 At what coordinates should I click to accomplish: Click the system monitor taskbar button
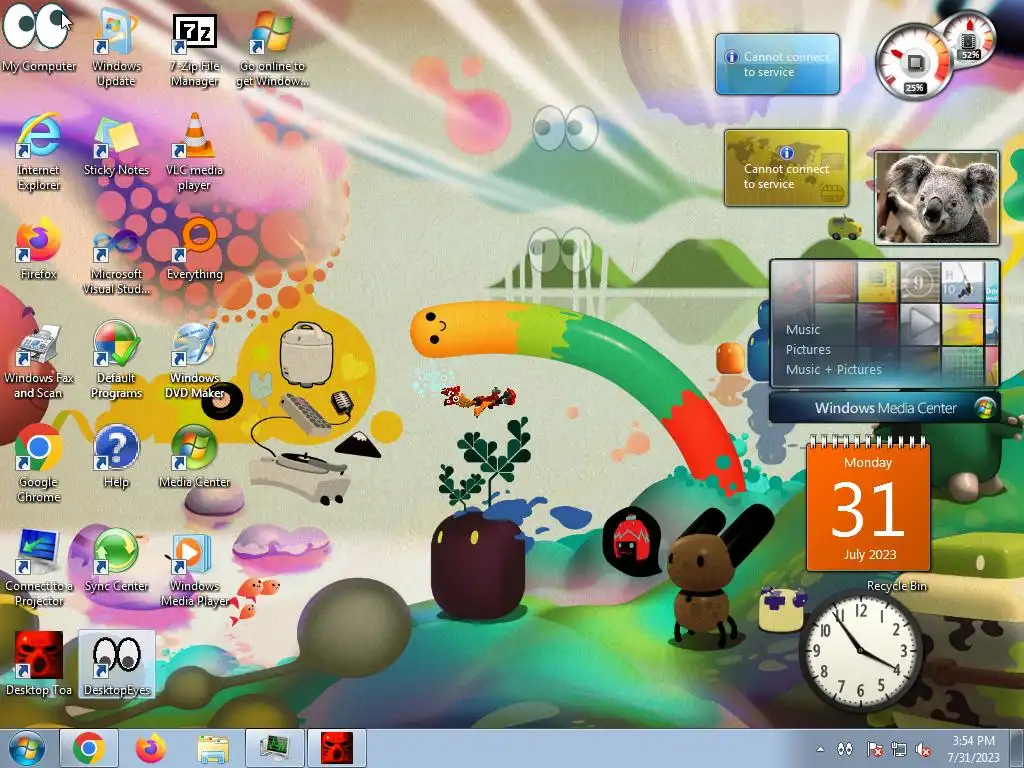coord(275,748)
